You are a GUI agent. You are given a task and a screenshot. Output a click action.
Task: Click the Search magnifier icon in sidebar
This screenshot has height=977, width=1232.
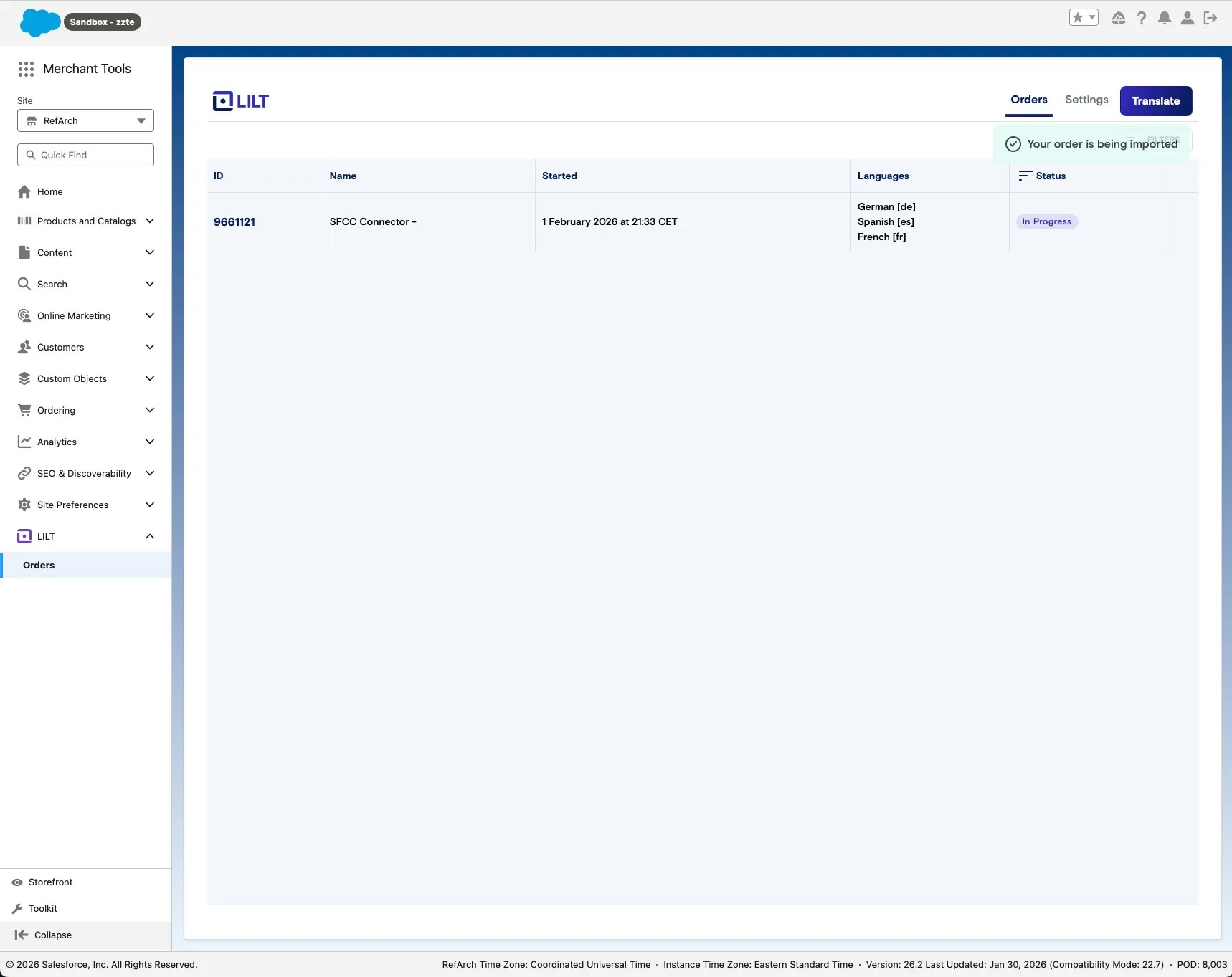24,284
